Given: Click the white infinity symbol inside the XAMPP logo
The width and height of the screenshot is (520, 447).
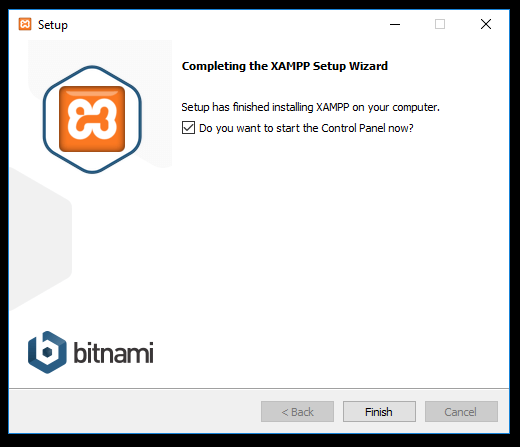Looking at the screenshot, I should [92, 119].
